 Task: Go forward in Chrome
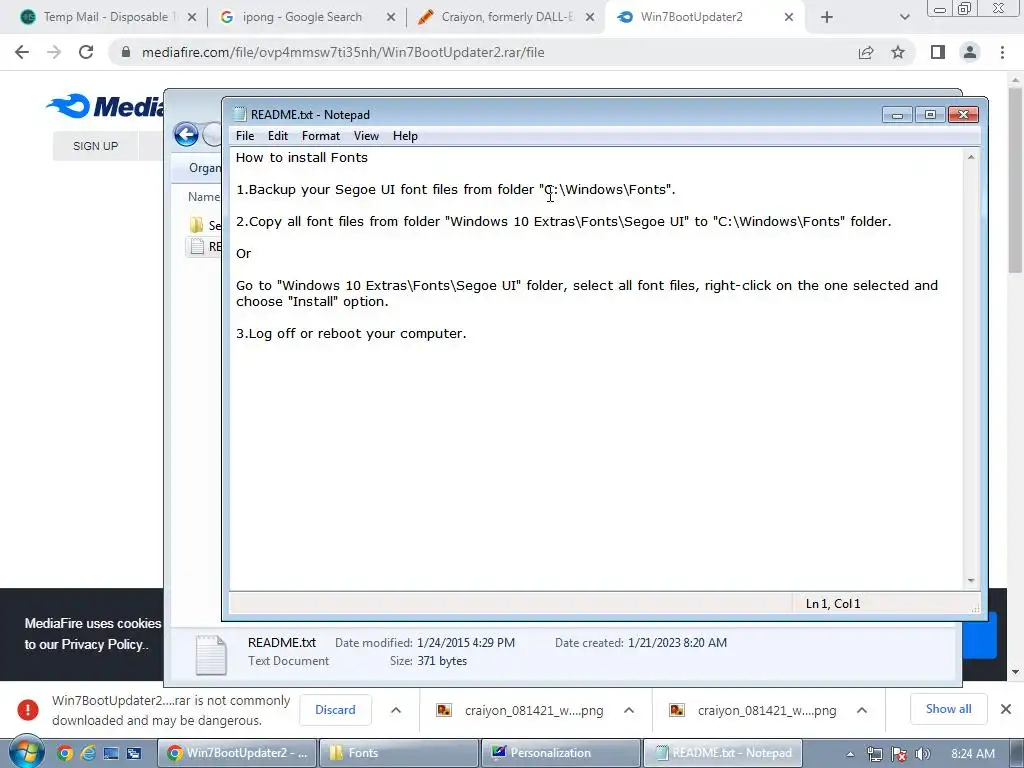[x=54, y=52]
